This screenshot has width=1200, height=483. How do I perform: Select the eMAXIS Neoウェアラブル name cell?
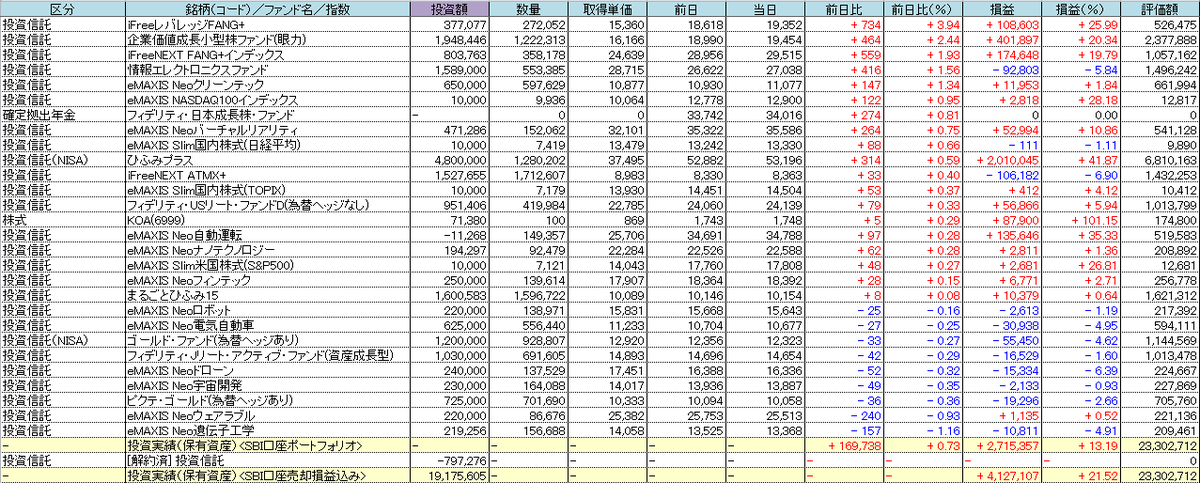pyautogui.click(x=268, y=415)
